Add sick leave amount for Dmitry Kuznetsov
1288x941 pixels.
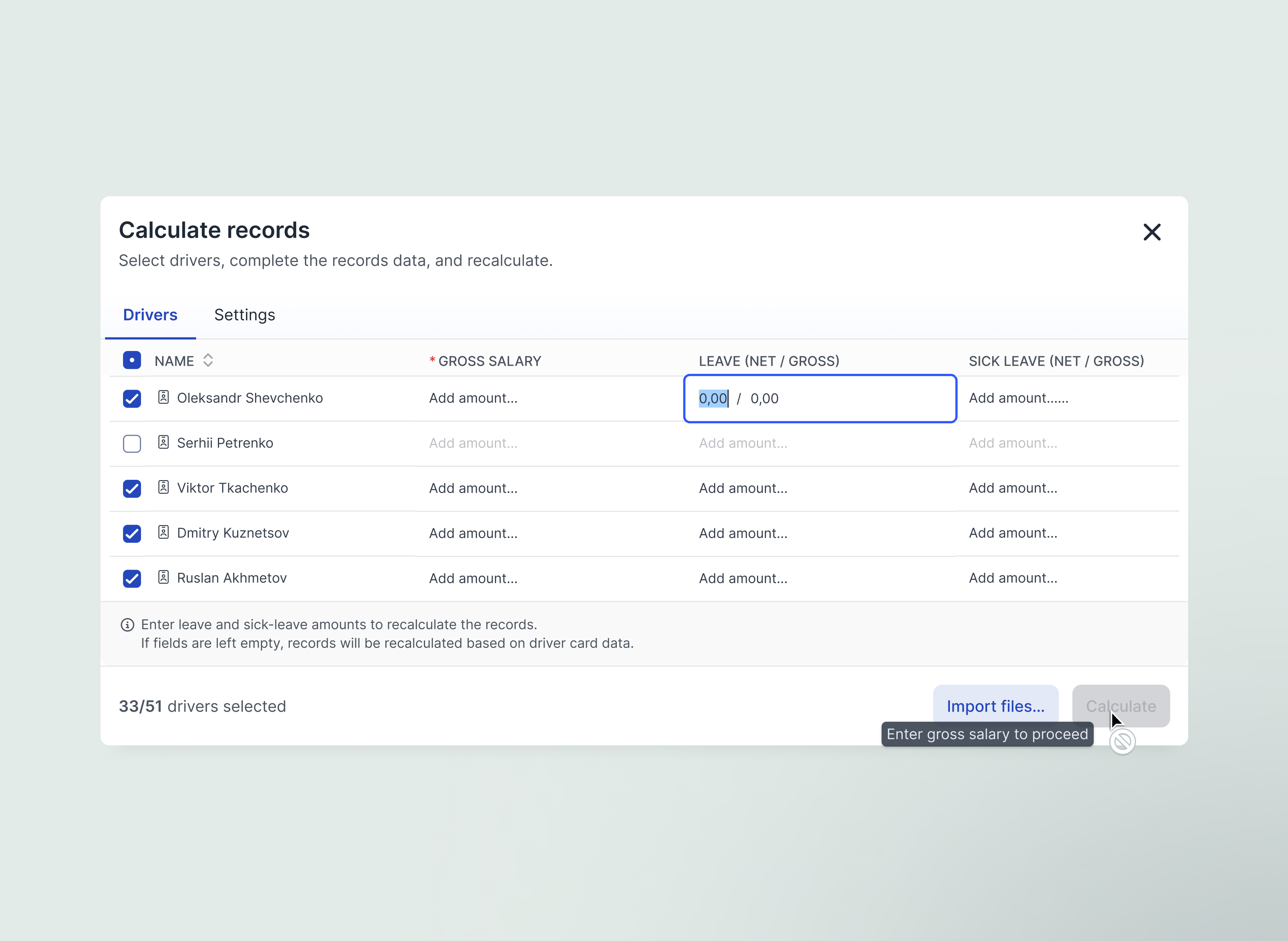(1013, 533)
